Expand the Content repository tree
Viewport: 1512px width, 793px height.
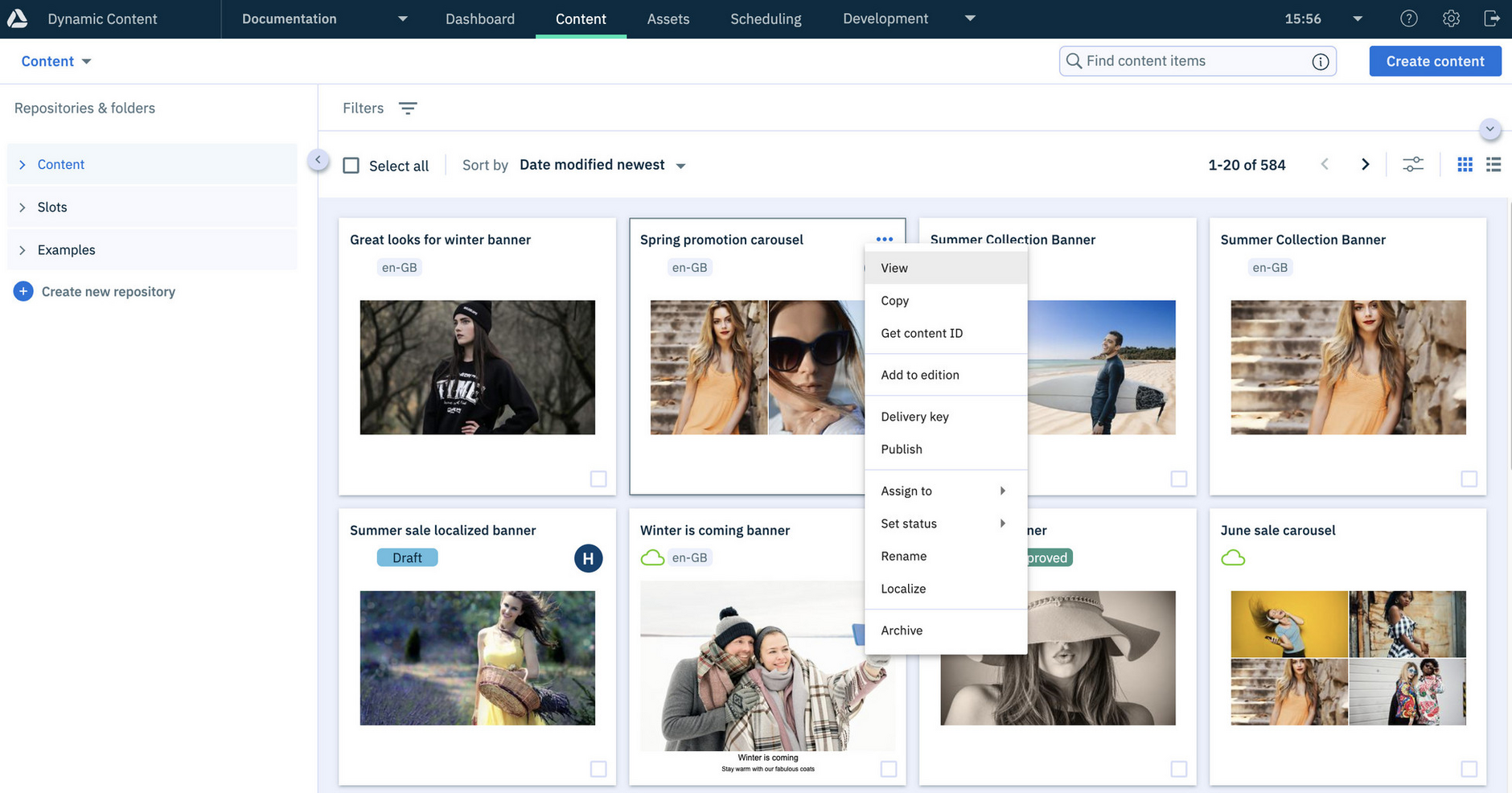23,164
